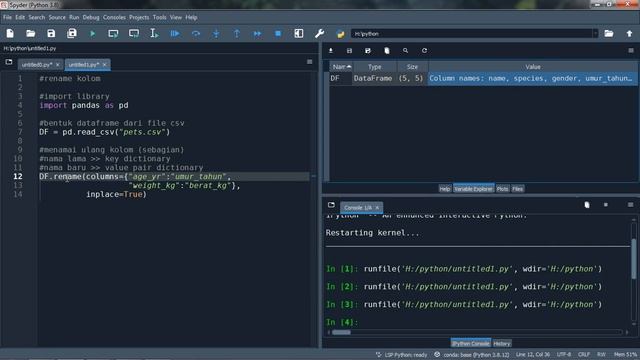Viewport: 640px width, 360px height.
Task: Open the Projects menu
Action: point(139,17)
